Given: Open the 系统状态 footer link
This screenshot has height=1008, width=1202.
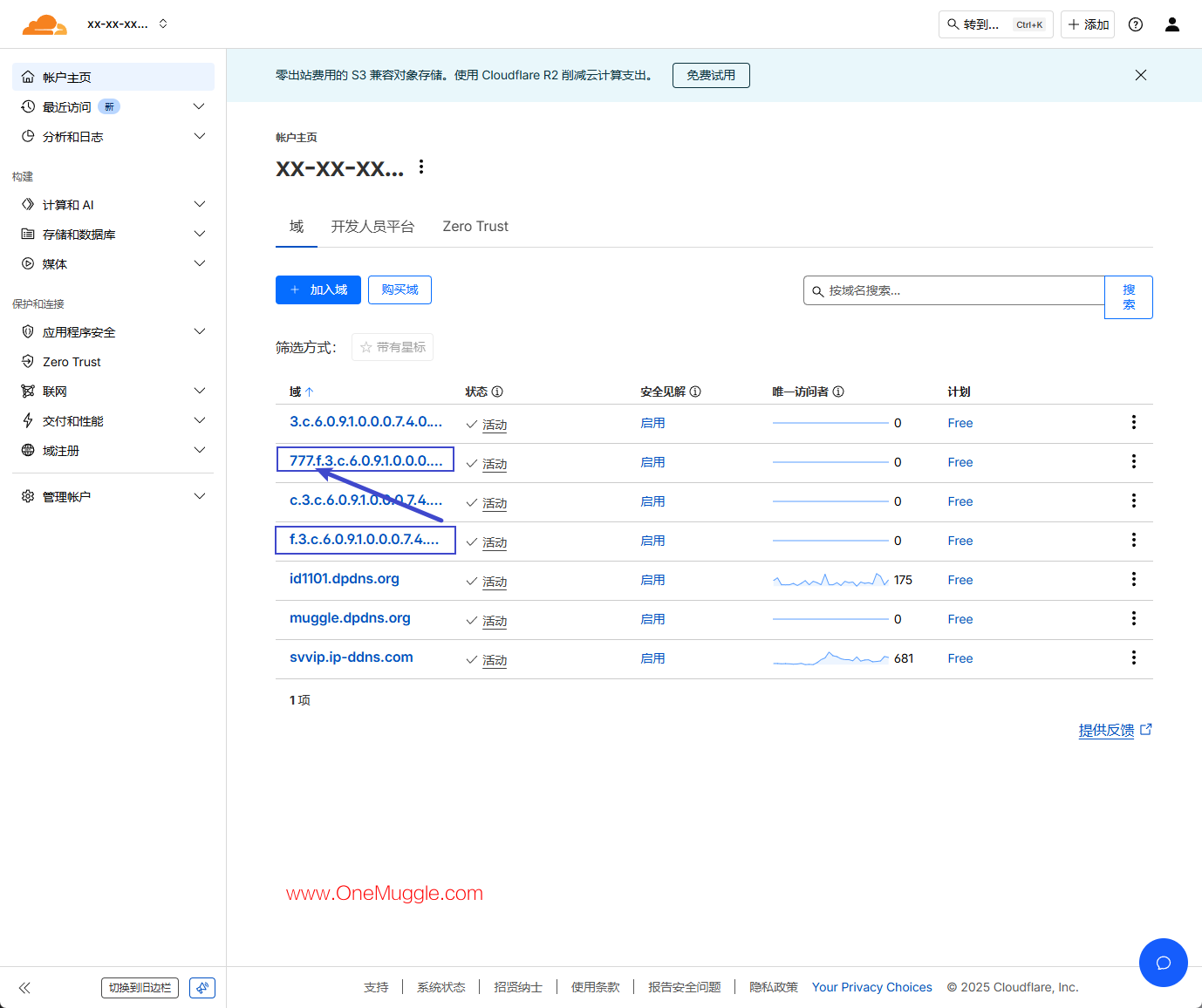Looking at the screenshot, I should (x=441, y=987).
